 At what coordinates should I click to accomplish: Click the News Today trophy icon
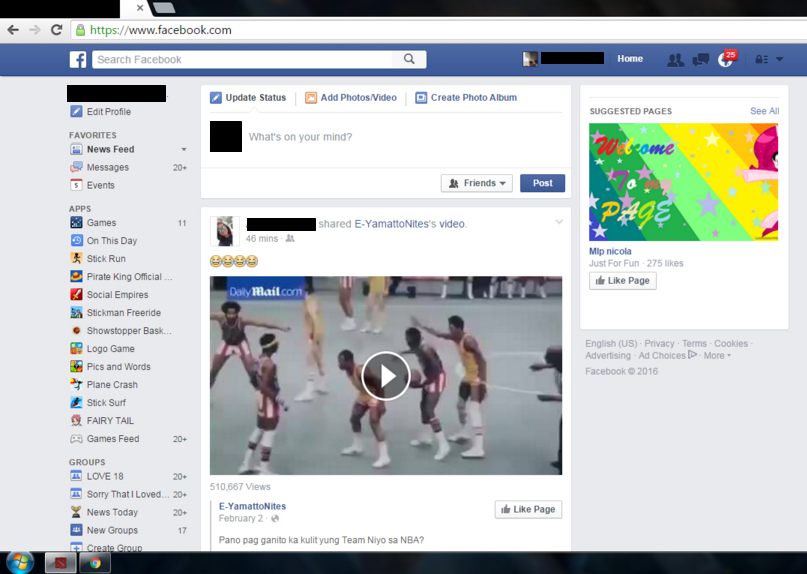coord(76,513)
